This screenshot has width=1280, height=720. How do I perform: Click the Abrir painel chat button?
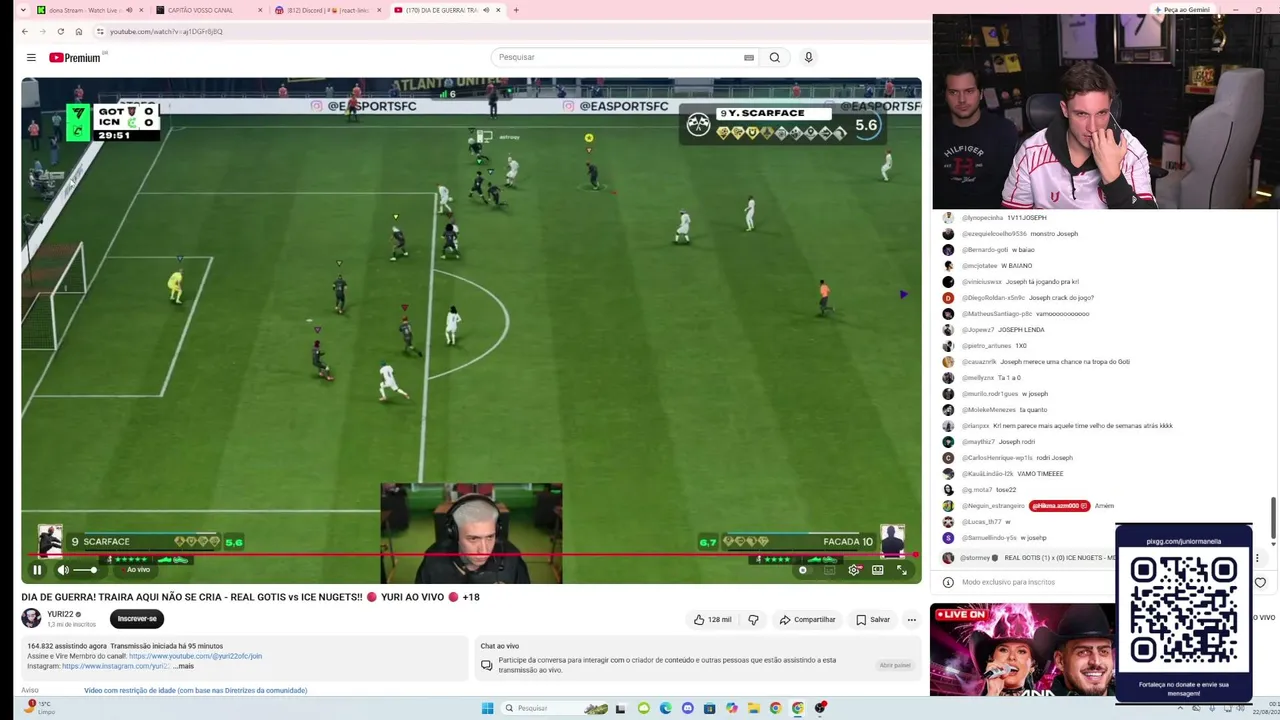[895, 665]
